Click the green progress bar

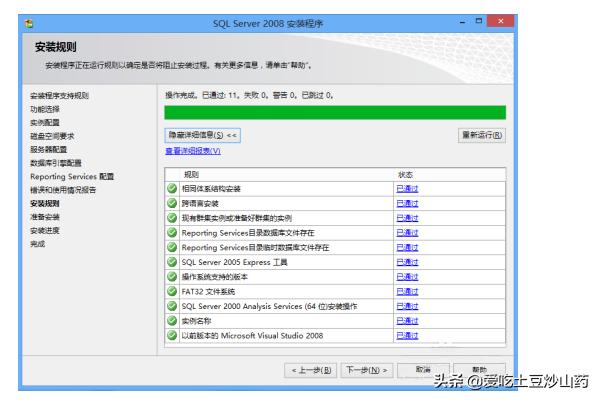click(335, 113)
